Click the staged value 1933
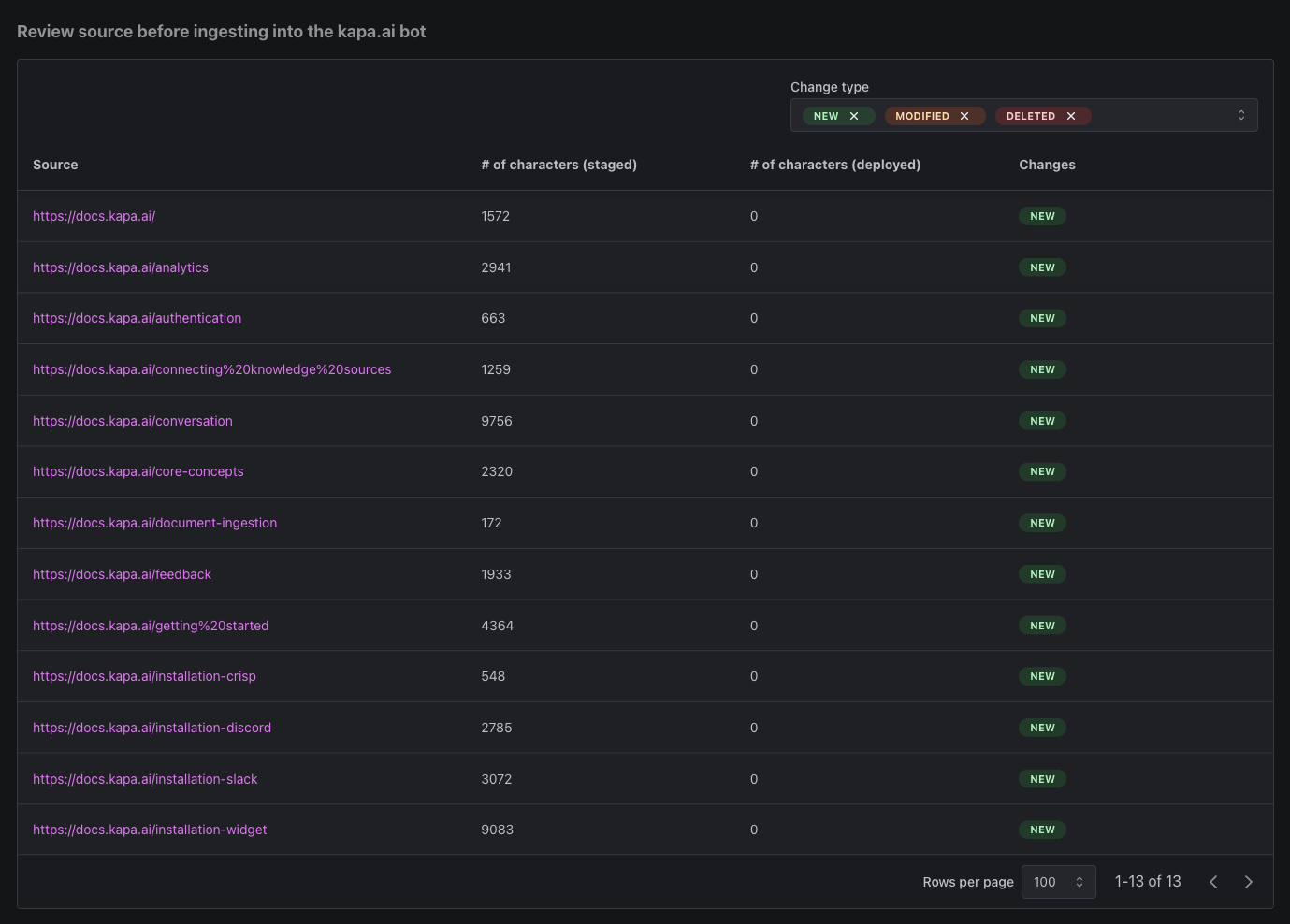 tap(496, 574)
